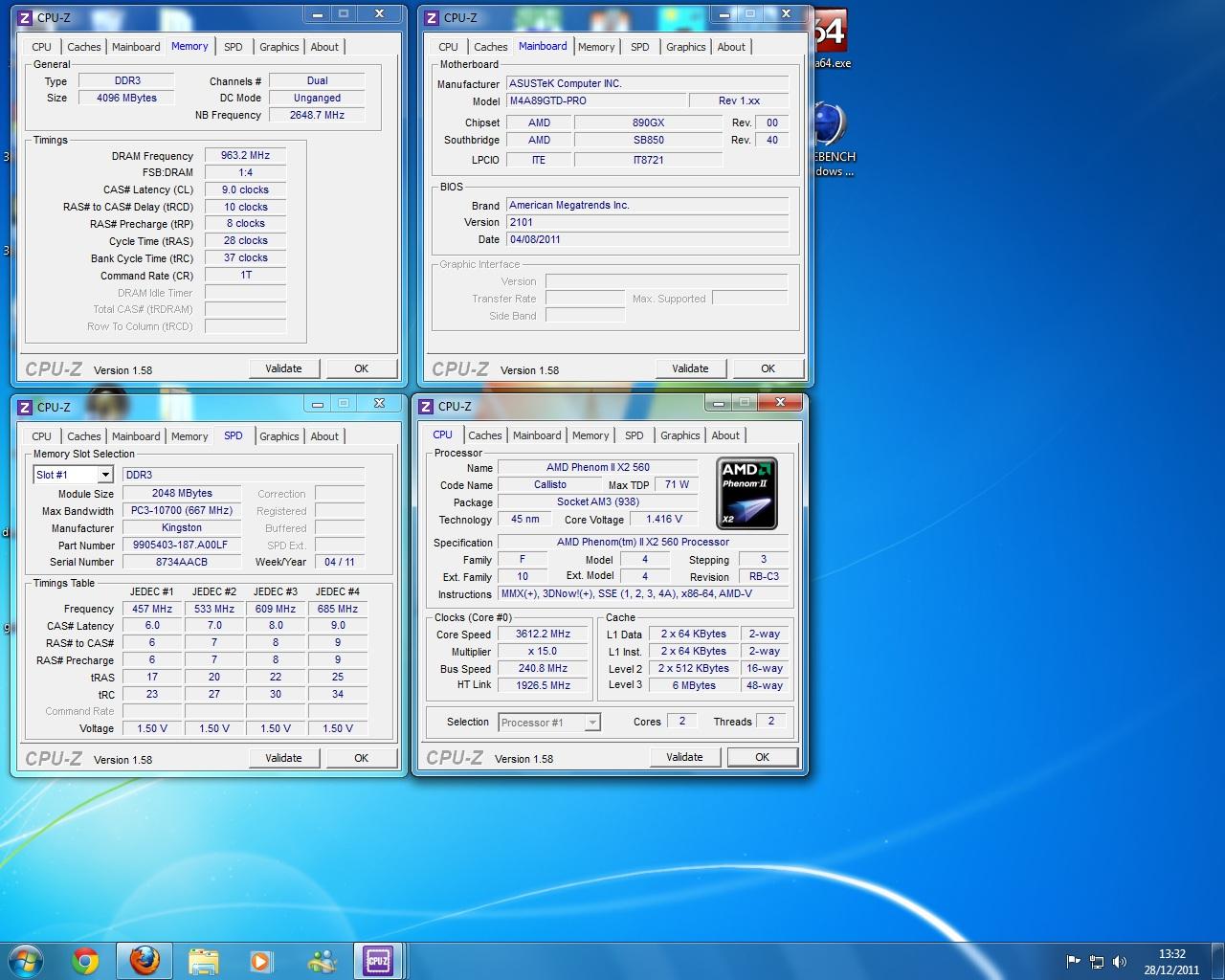Click the CPU-Z title icon in SPD window
This screenshot has width=1225, height=980.
[26, 407]
